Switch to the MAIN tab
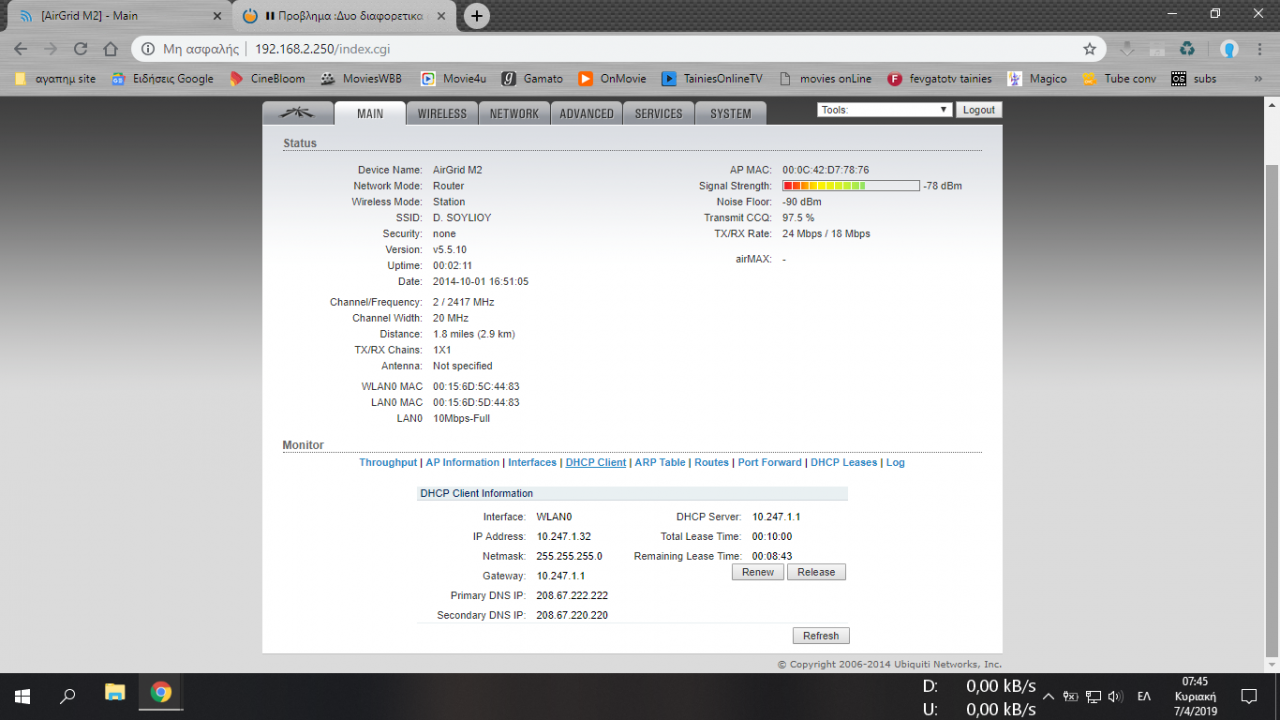Viewport: 1280px width, 720px height. (x=370, y=113)
